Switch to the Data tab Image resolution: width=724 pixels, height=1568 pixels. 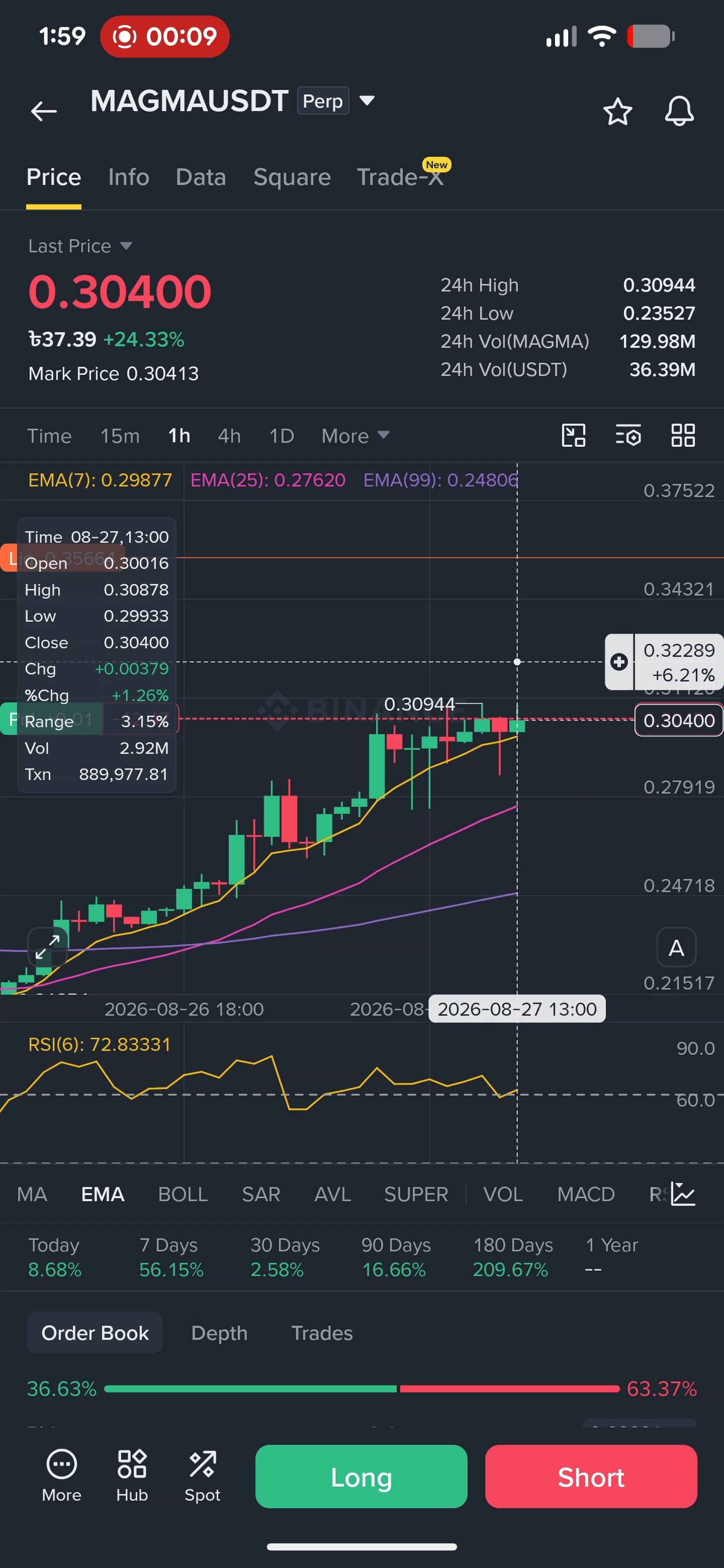pos(201,177)
